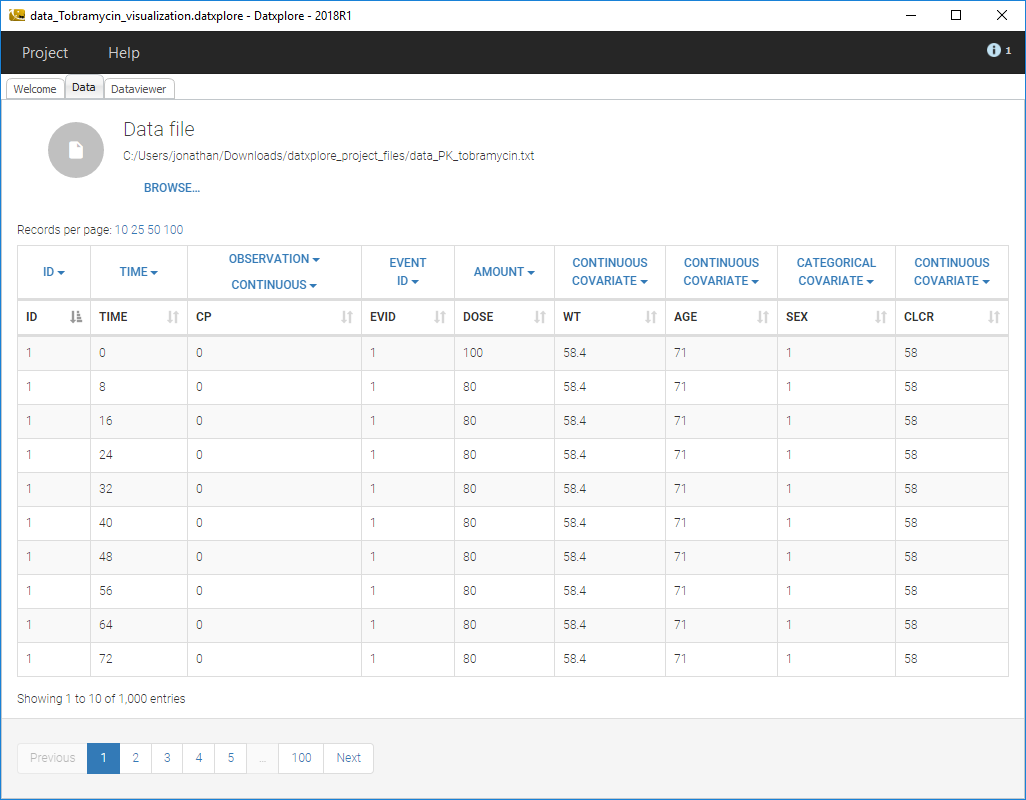Image resolution: width=1026 pixels, height=800 pixels.
Task: Click the Previous page button
Action: click(x=52, y=758)
